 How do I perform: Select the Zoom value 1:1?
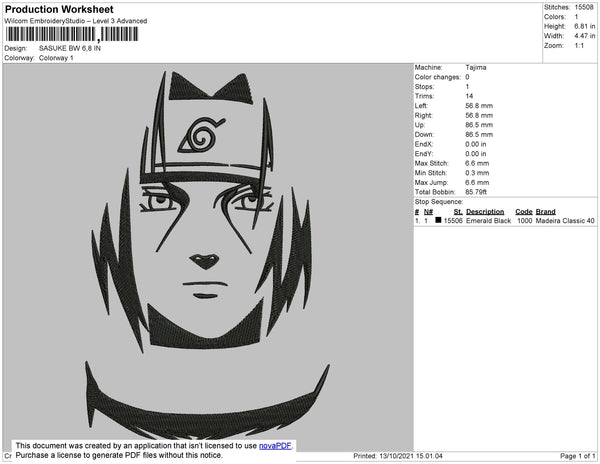coord(579,46)
